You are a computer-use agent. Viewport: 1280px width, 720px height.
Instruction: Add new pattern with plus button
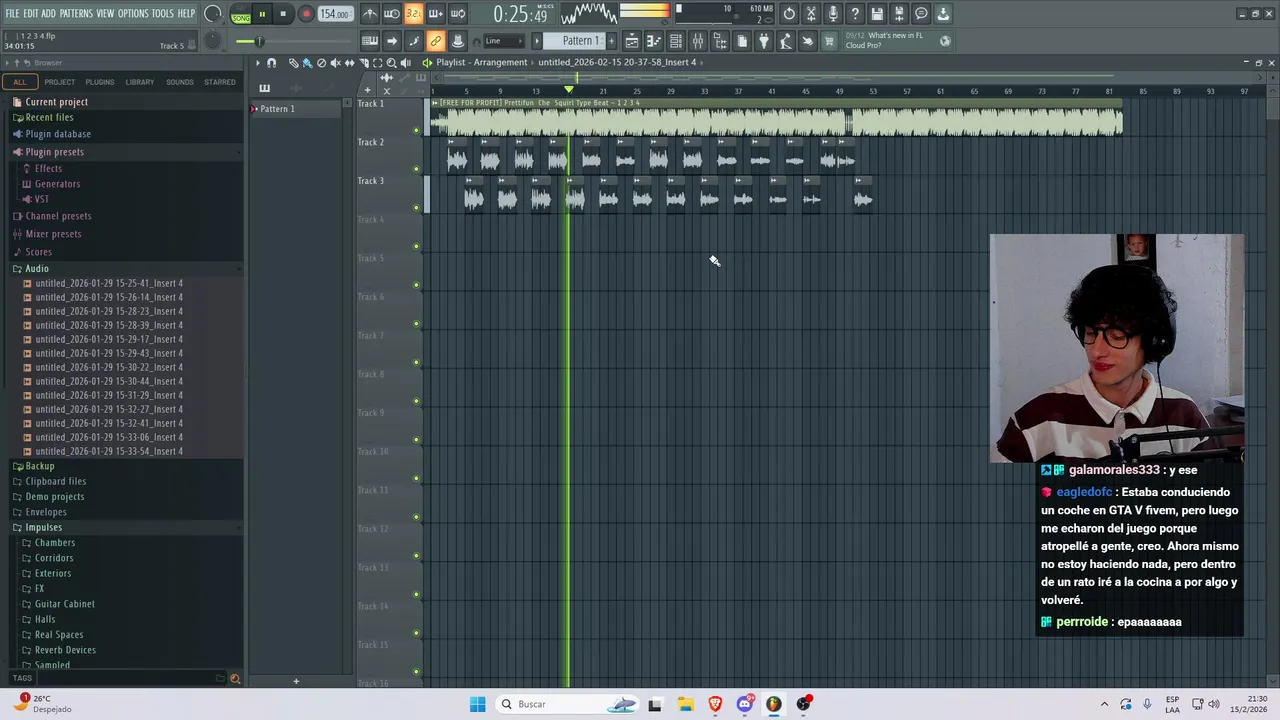[x=612, y=41]
